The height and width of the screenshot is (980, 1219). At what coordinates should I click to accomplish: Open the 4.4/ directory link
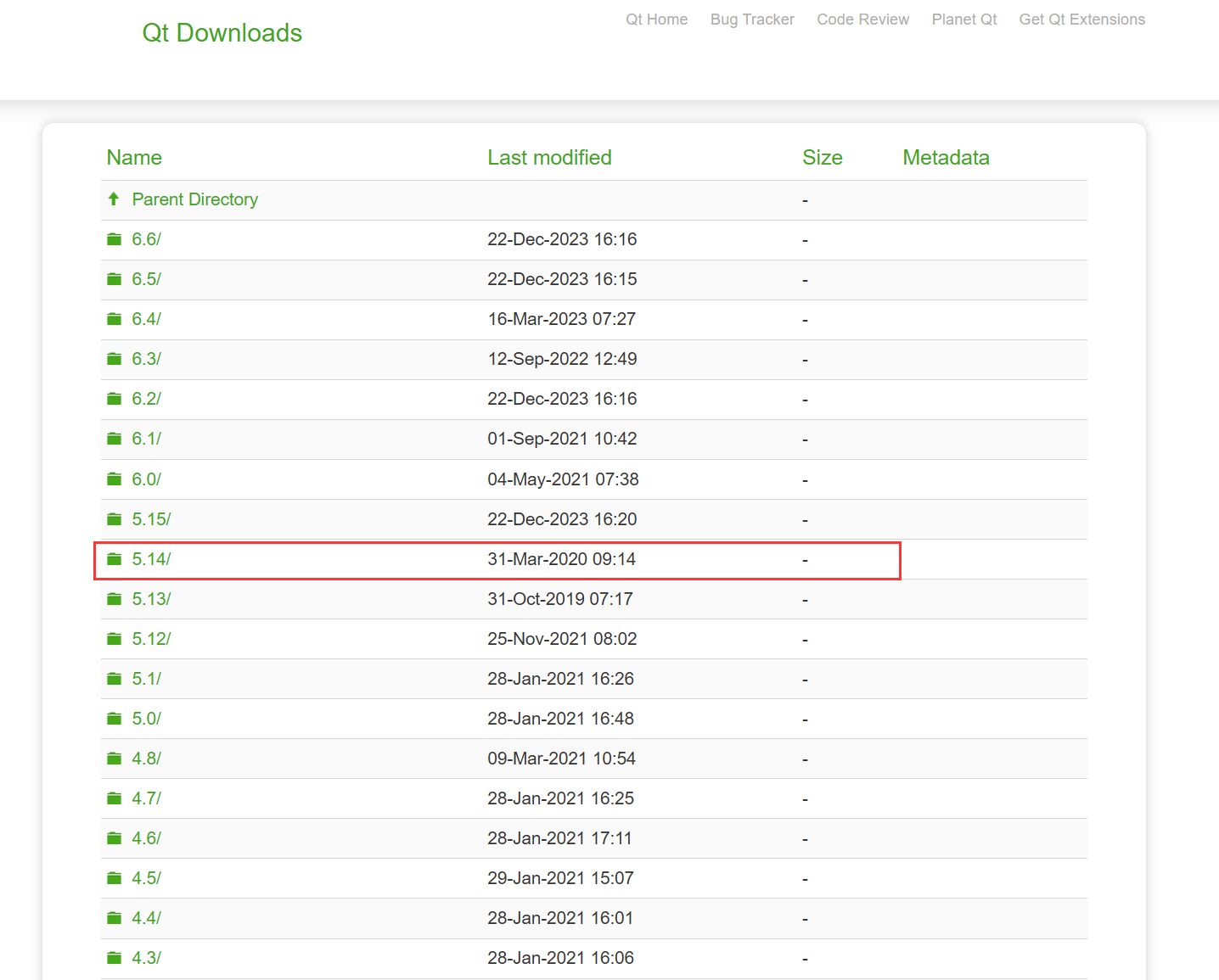point(146,918)
